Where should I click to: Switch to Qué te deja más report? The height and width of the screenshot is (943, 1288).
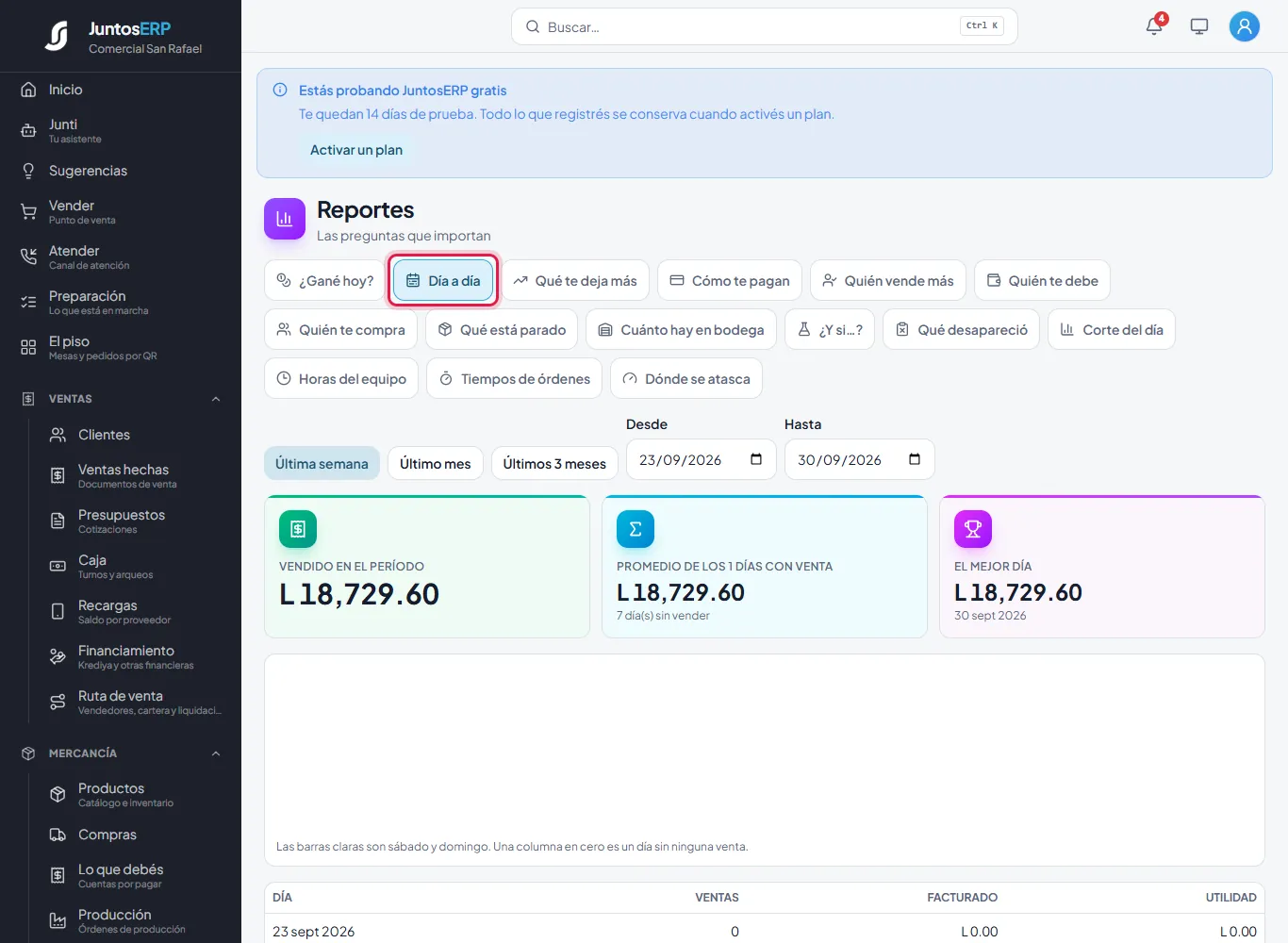point(575,280)
